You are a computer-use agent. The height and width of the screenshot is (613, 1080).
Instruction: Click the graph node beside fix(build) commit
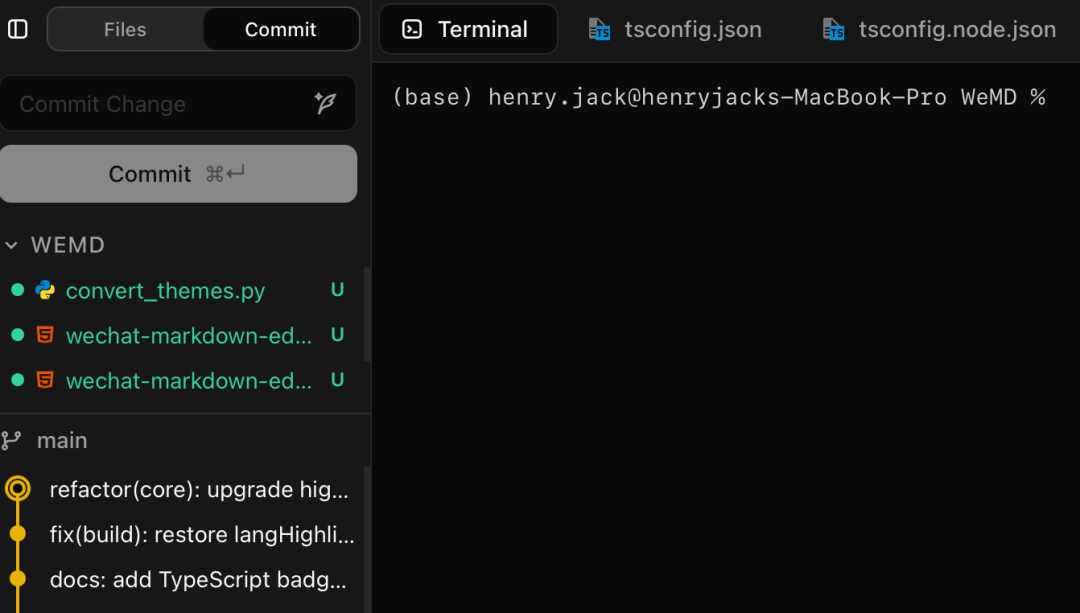coord(17,533)
